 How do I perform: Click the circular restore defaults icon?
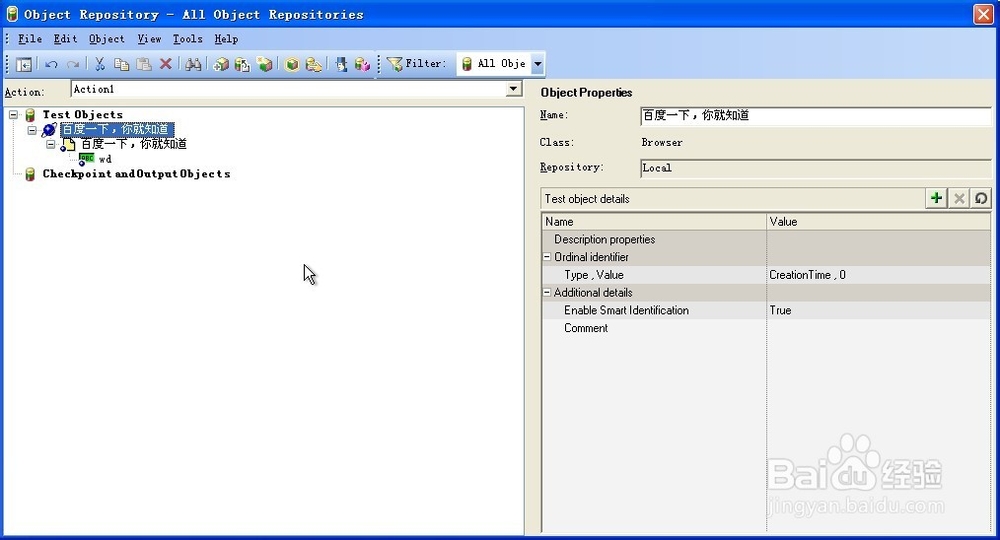point(981,198)
